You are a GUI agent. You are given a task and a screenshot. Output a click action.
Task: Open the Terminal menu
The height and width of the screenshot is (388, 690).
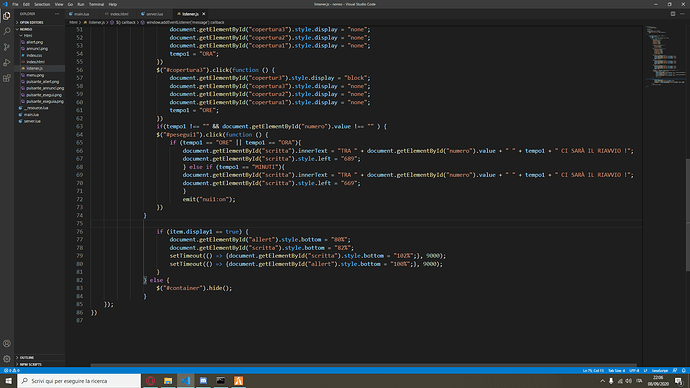(x=96, y=4)
